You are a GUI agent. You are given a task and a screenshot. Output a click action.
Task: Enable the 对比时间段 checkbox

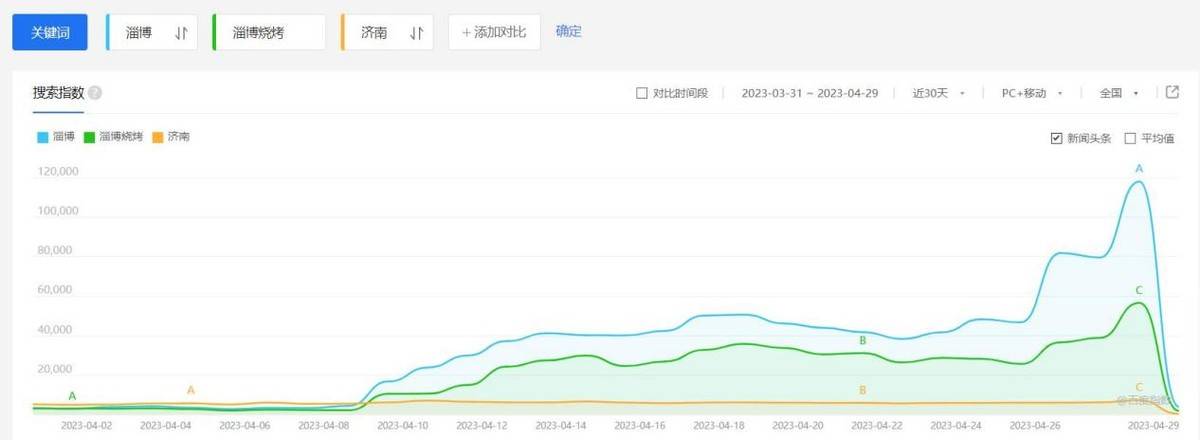click(x=642, y=93)
